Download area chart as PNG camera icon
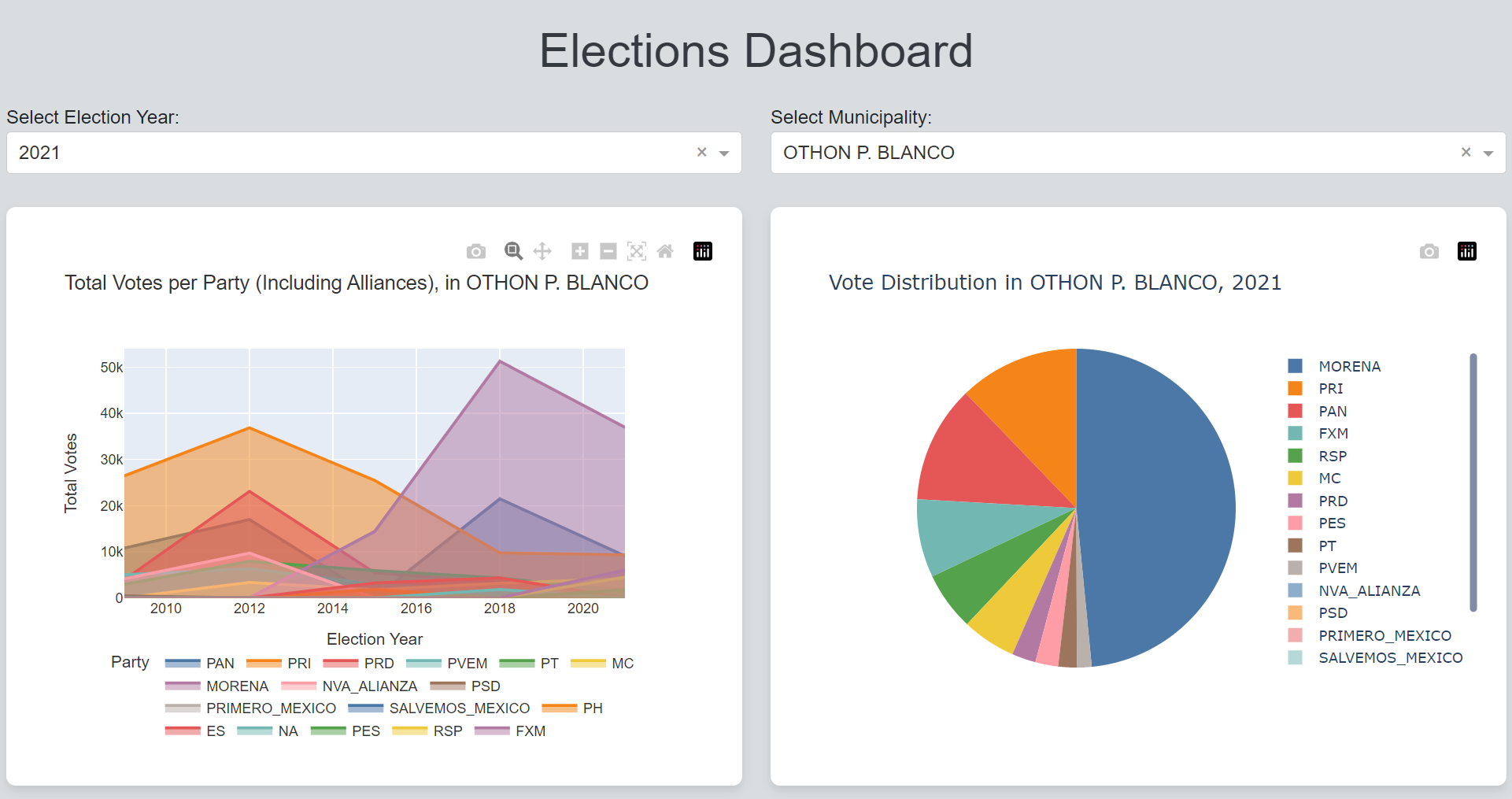Viewport: 1512px width, 799px height. point(476,251)
